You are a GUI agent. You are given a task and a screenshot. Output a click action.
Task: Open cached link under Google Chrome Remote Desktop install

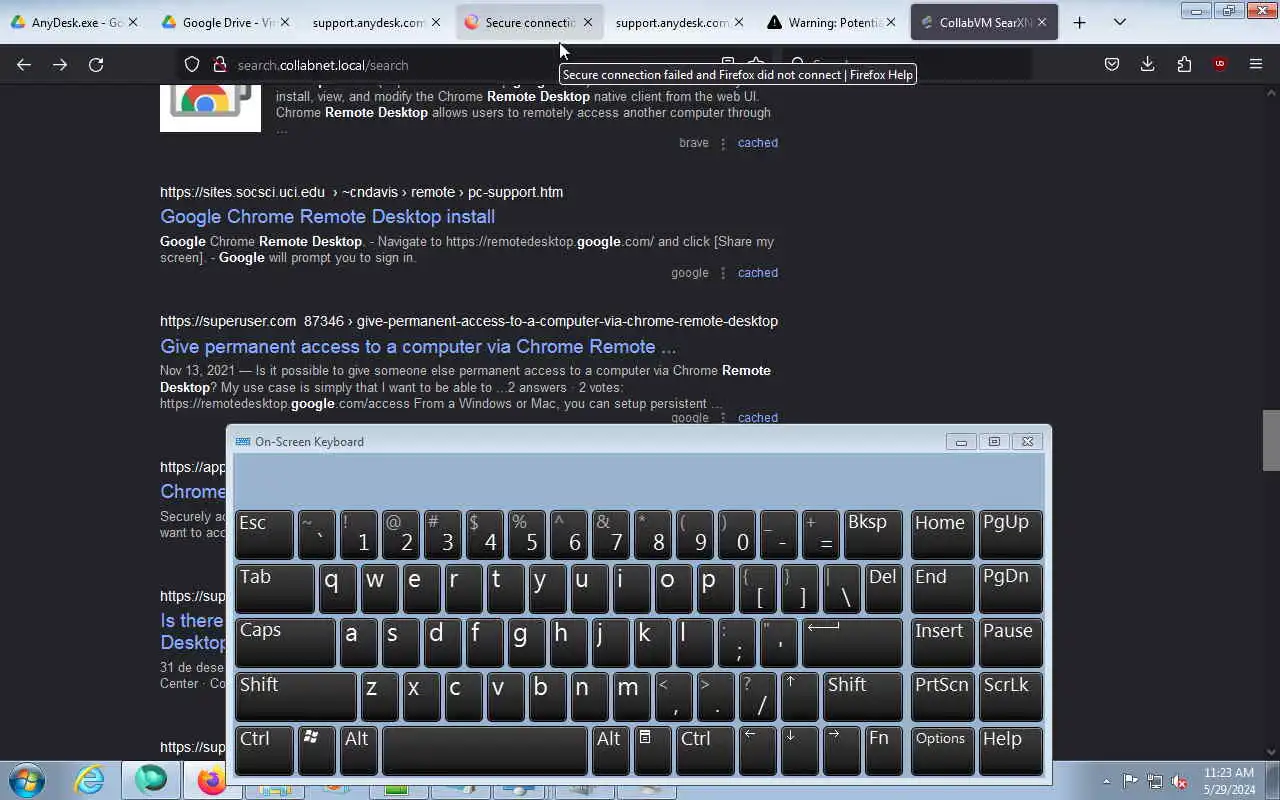(757, 273)
